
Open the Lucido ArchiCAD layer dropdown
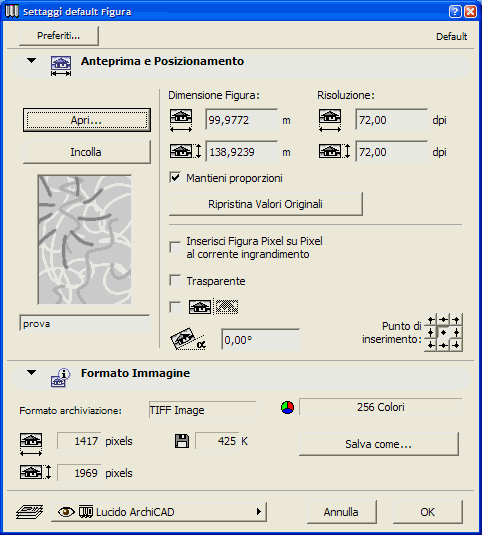tap(159, 512)
